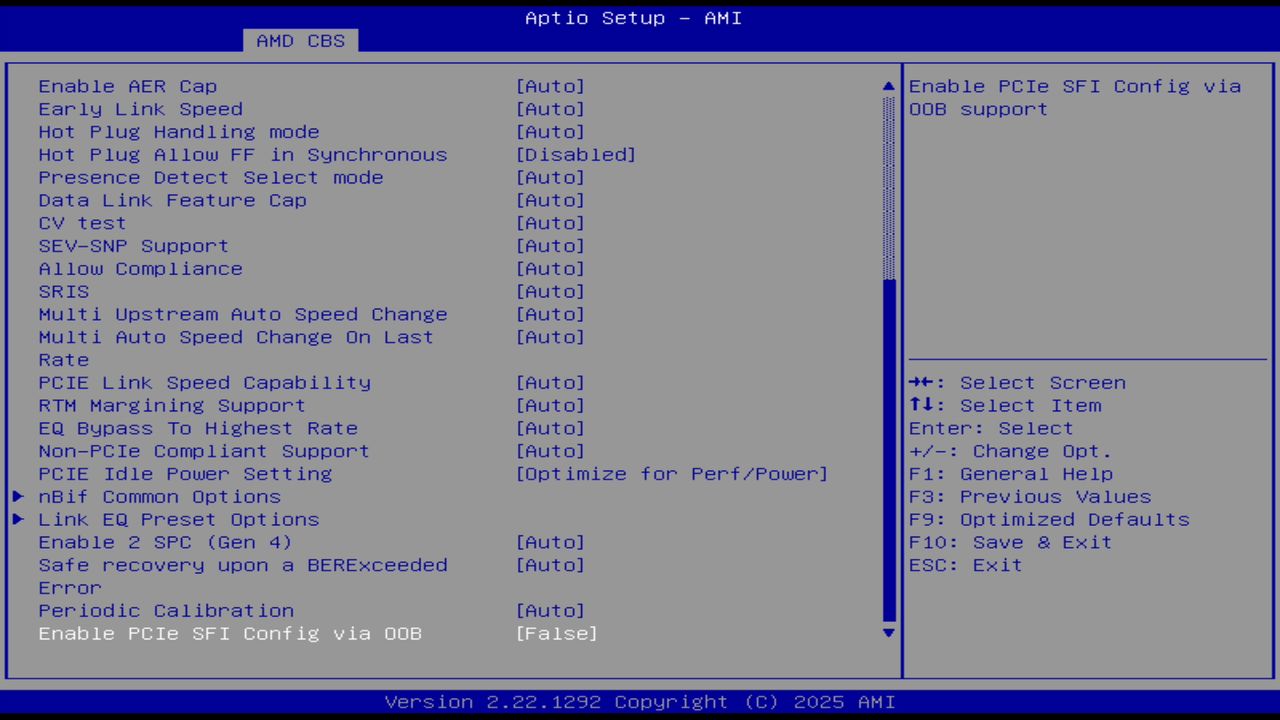Click the scrollbar down arrow
The width and height of the screenshot is (1280, 720).
pyautogui.click(x=889, y=633)
